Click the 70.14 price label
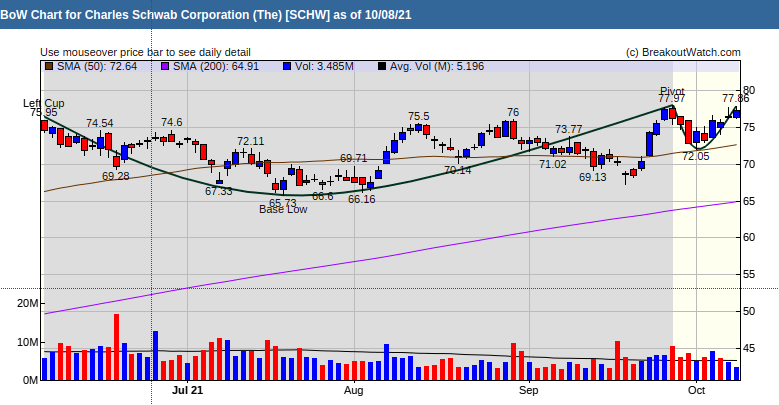Image resolution: width=779 pixels, height=405 pixels. 458,170
